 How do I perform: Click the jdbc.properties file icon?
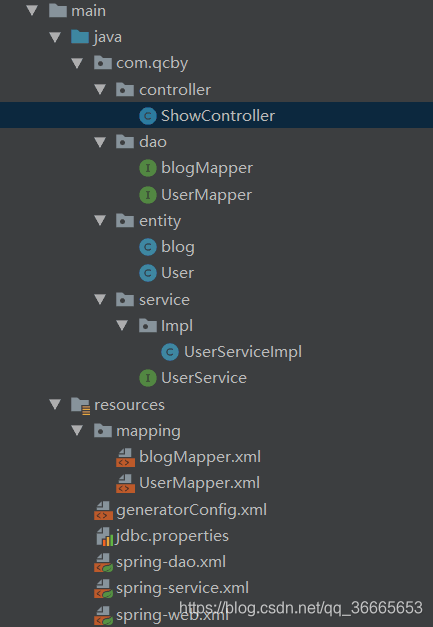pyautogui.click(x=105, y=537)
